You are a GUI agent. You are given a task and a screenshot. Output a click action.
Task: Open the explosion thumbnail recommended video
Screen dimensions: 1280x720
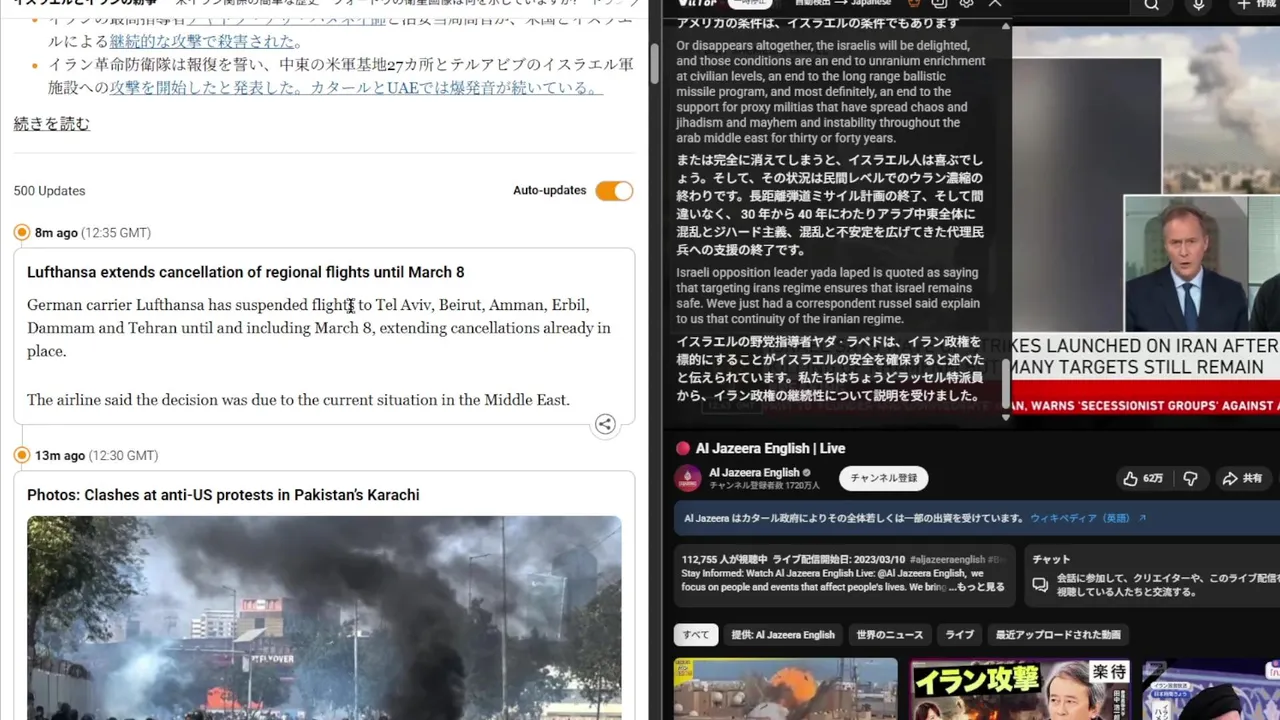(786, 689)
